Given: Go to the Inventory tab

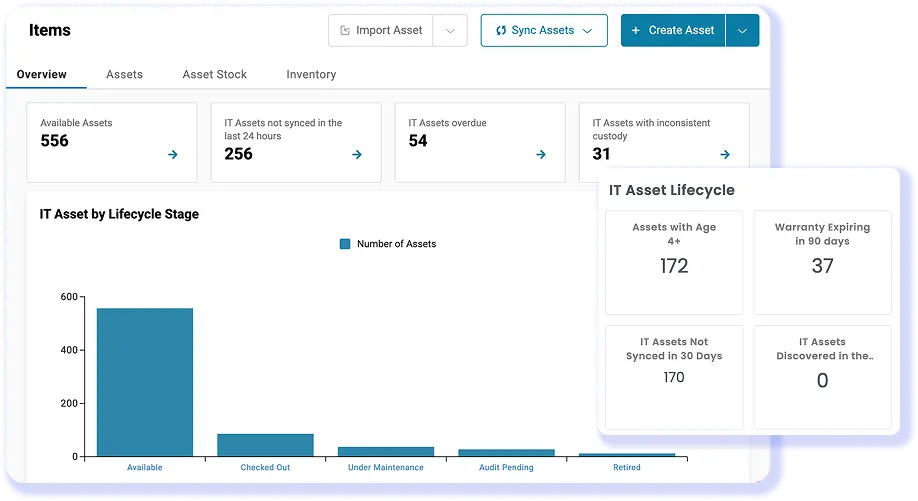Looking at the screenshot, I should click(x=311, y=75).
